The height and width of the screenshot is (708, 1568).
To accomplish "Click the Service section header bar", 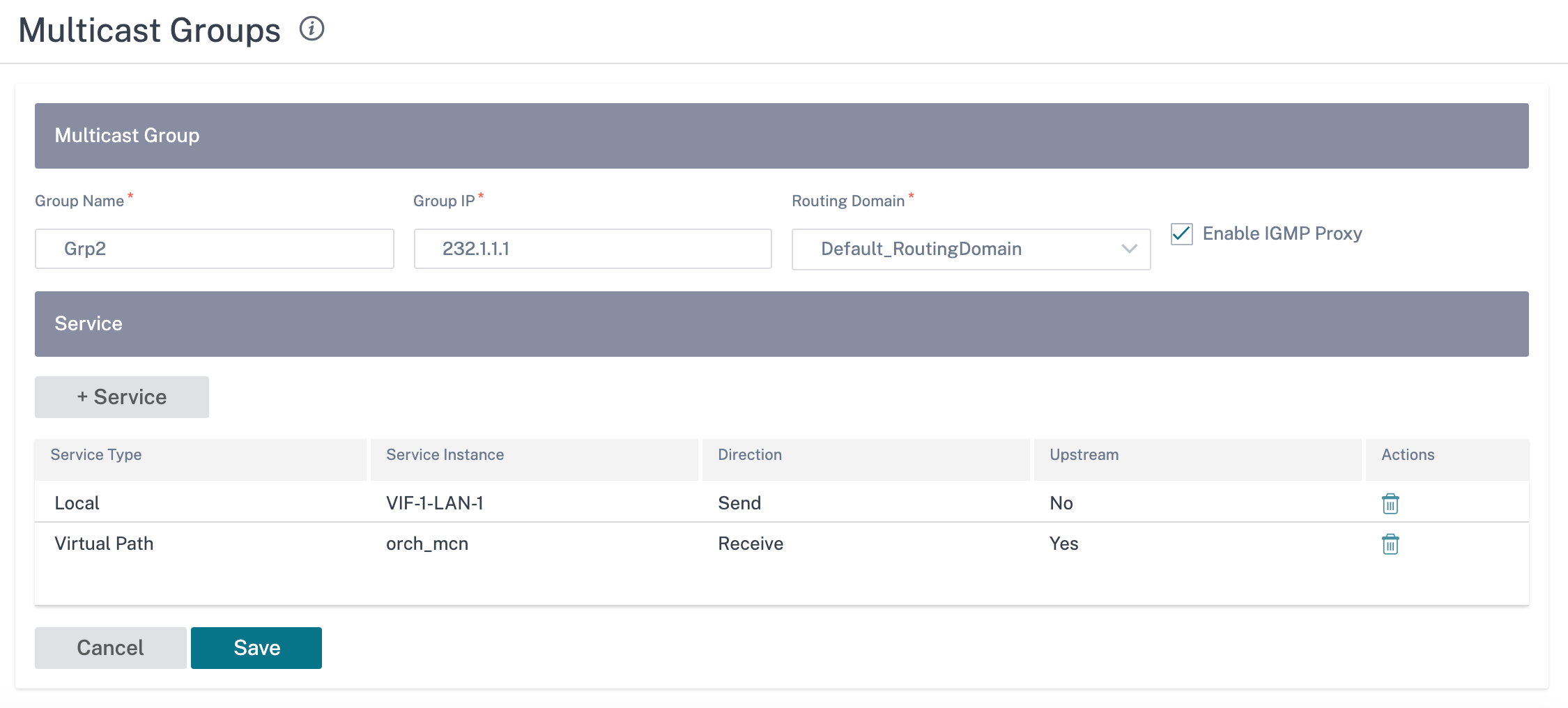I will pos(782,324).
